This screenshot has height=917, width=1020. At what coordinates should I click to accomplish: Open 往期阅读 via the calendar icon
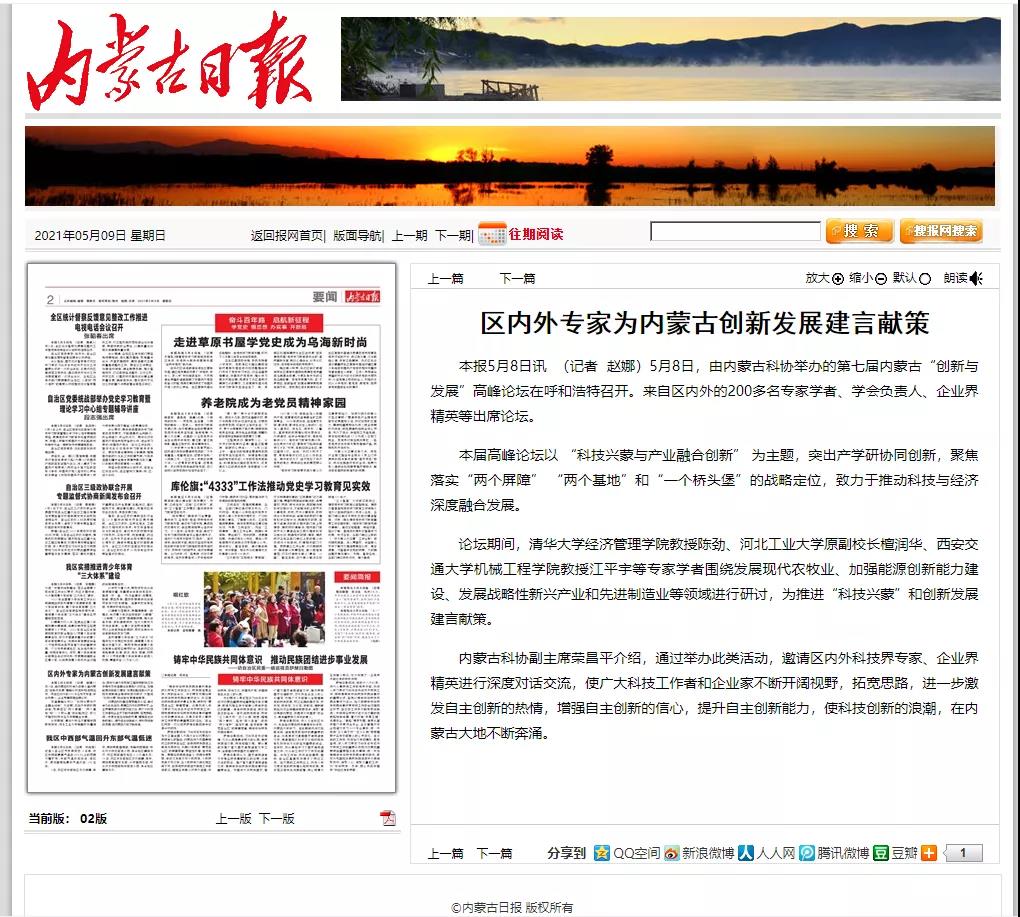coord(490,232)
